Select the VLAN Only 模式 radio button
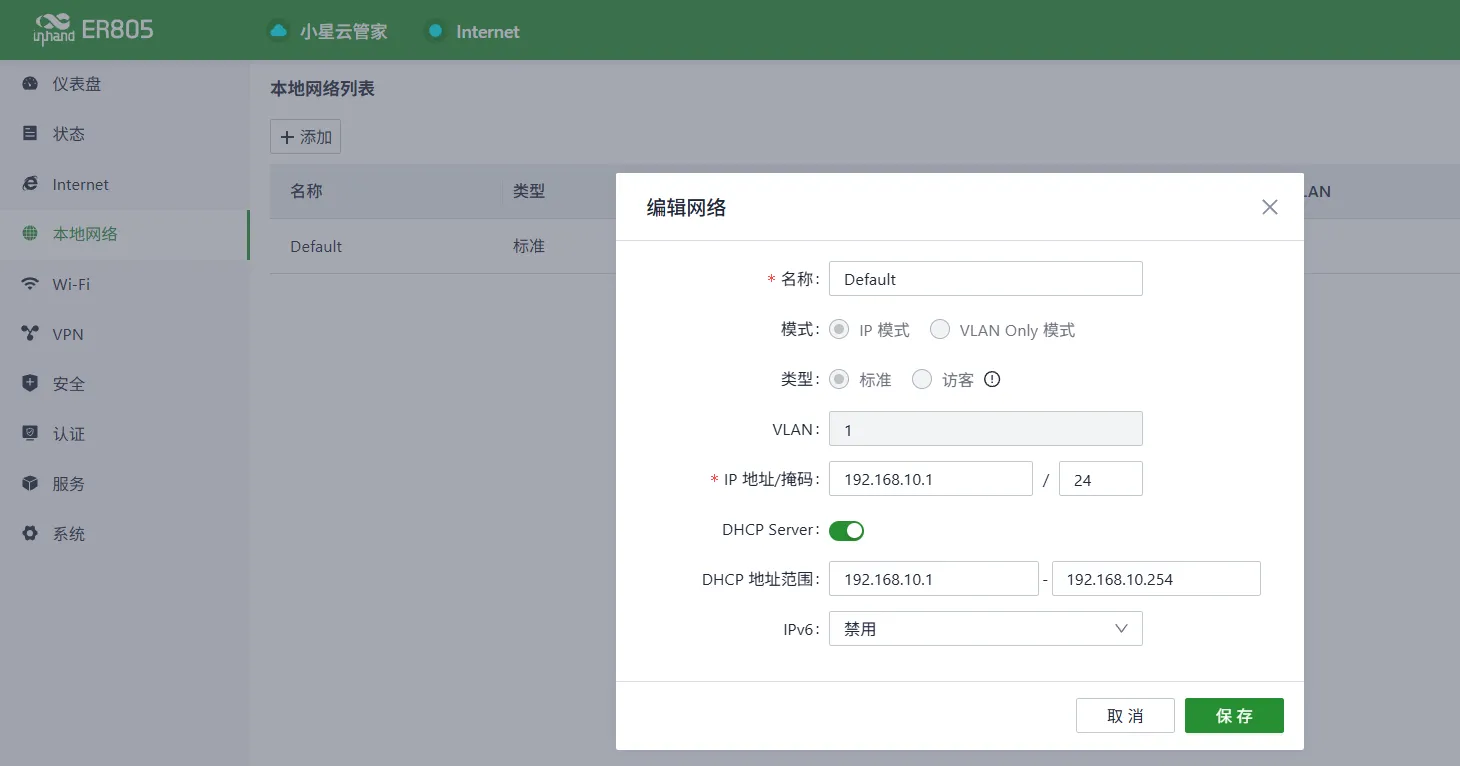The height and width of the screenshot is (766, 1460). 940,329
